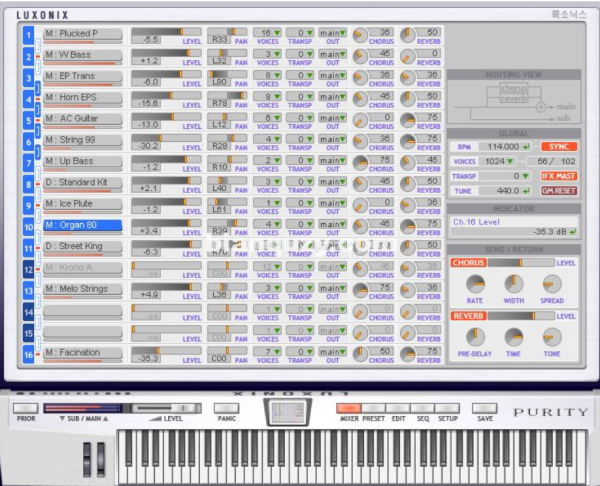Click the channel 5 reverb knob

click(407, 120)
